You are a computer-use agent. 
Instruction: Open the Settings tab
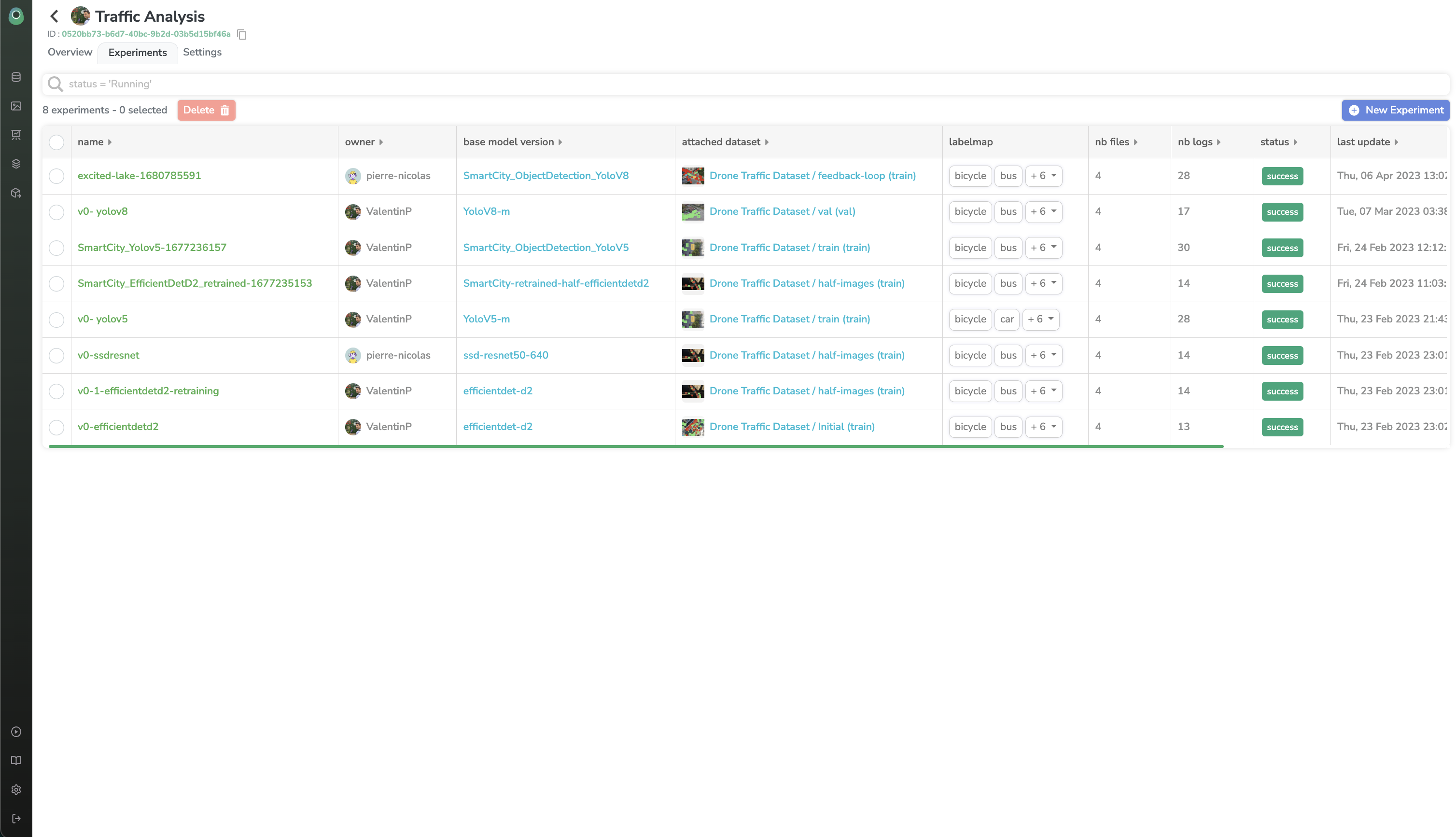click(202, 52)
